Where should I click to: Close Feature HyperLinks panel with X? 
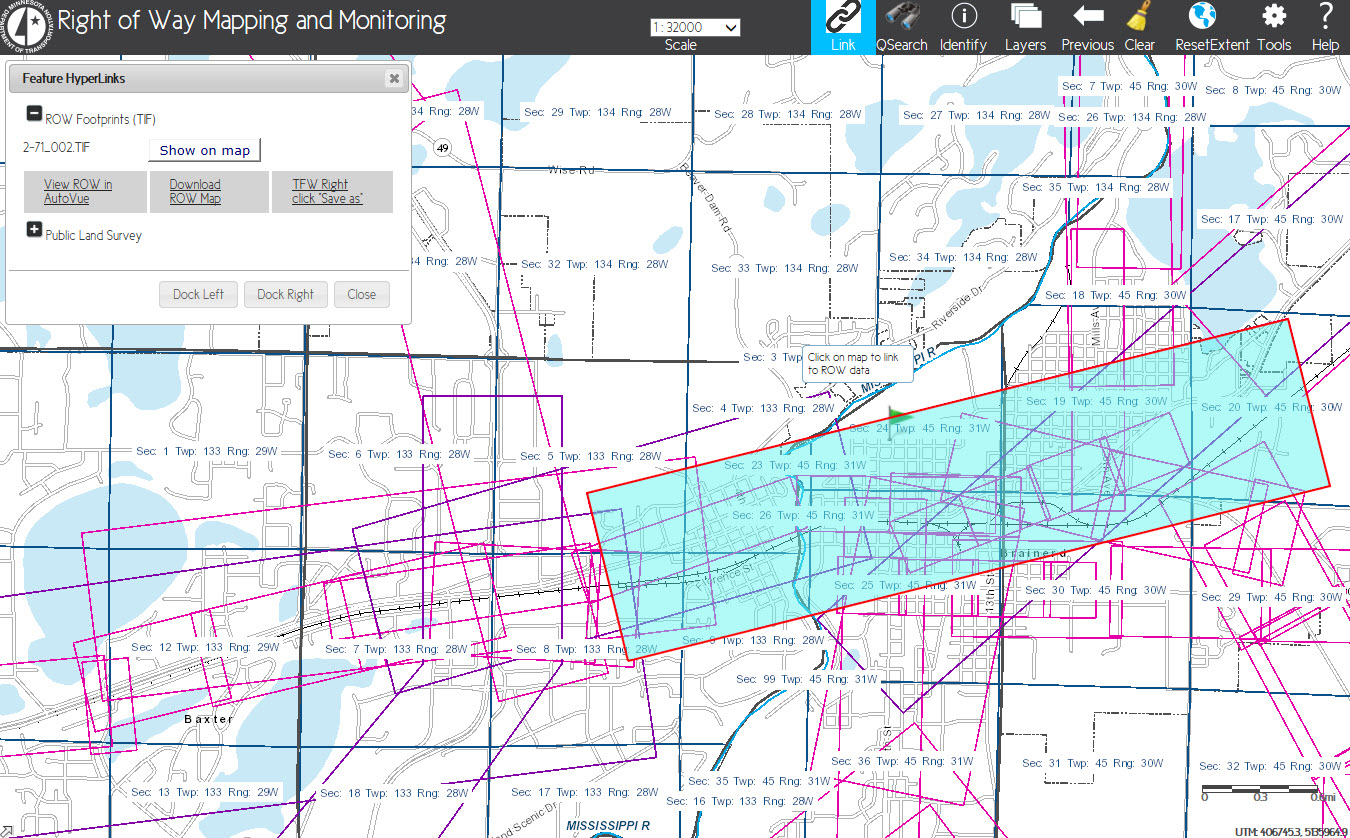pyautogui.click(x=394, y=78)
